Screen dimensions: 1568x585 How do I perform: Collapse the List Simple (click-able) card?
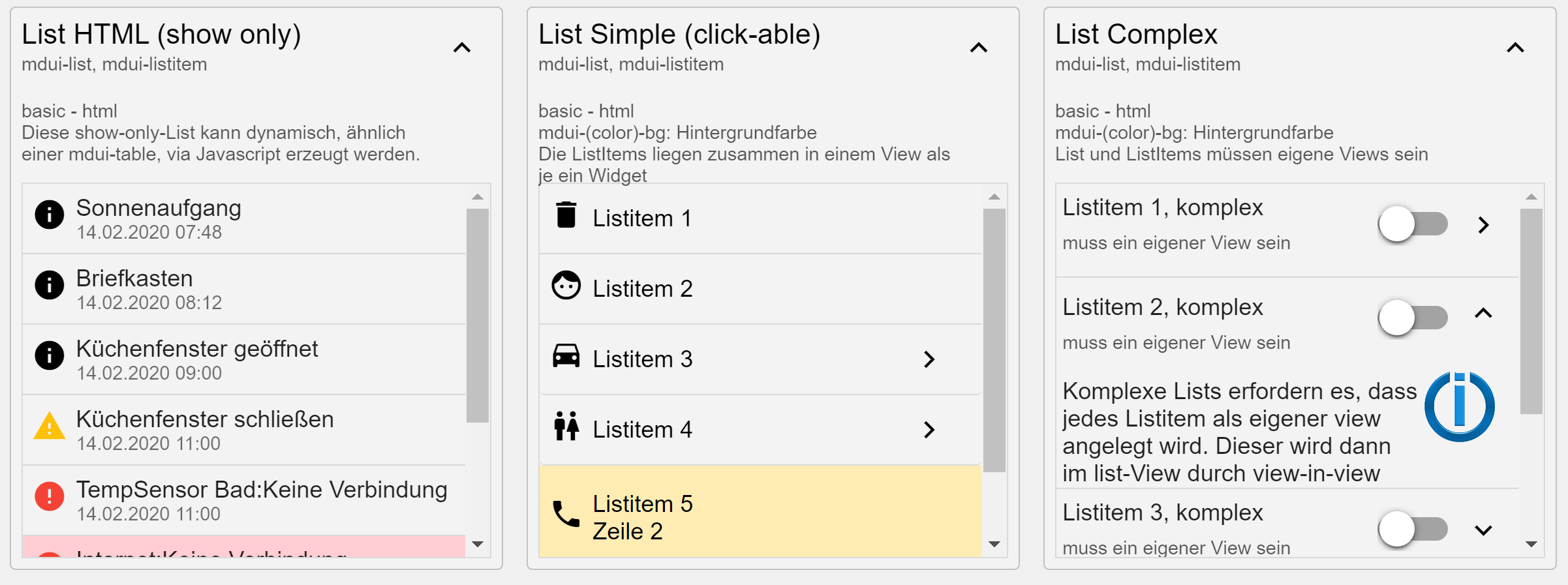[979, 48]
